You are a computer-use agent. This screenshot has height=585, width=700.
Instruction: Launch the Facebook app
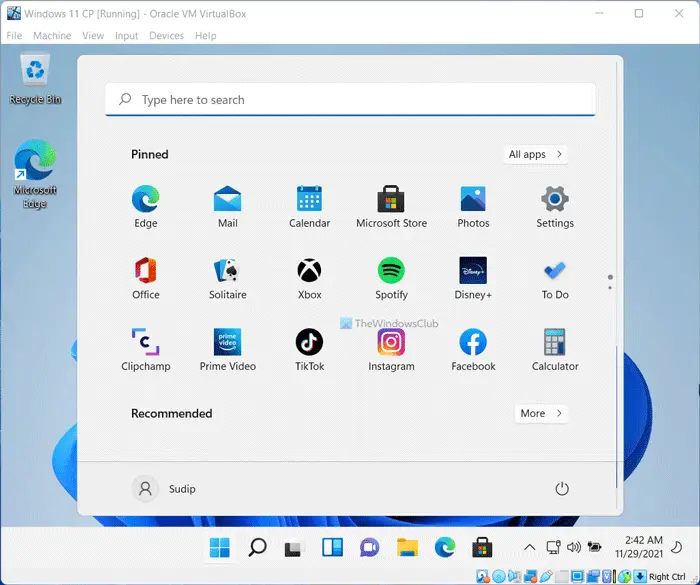[x=473, y=349]
